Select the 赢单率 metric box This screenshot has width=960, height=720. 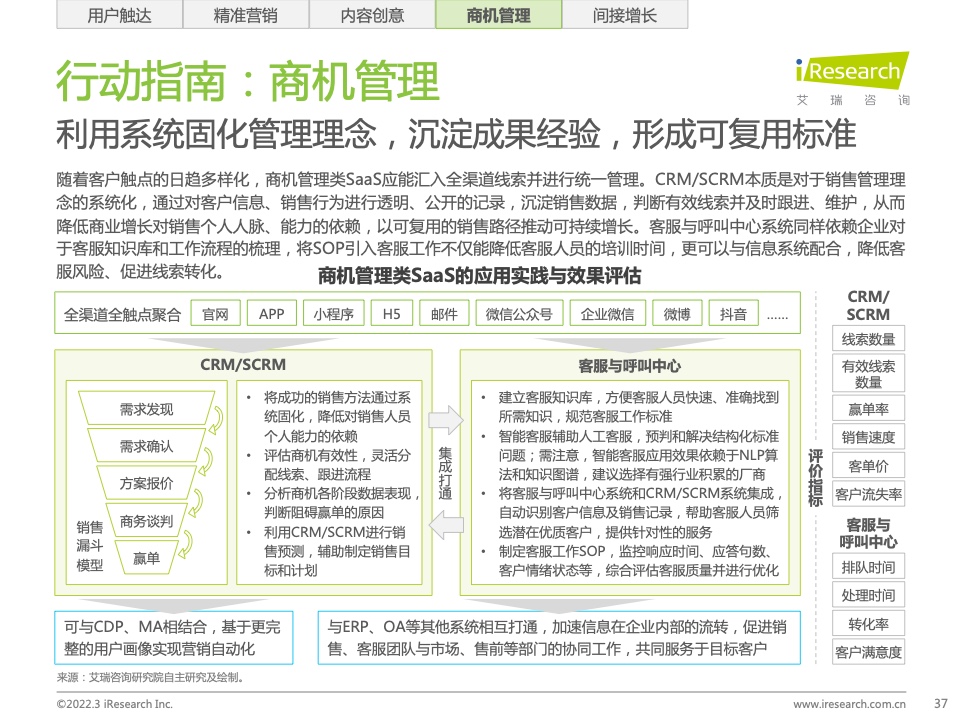[868, 408]
